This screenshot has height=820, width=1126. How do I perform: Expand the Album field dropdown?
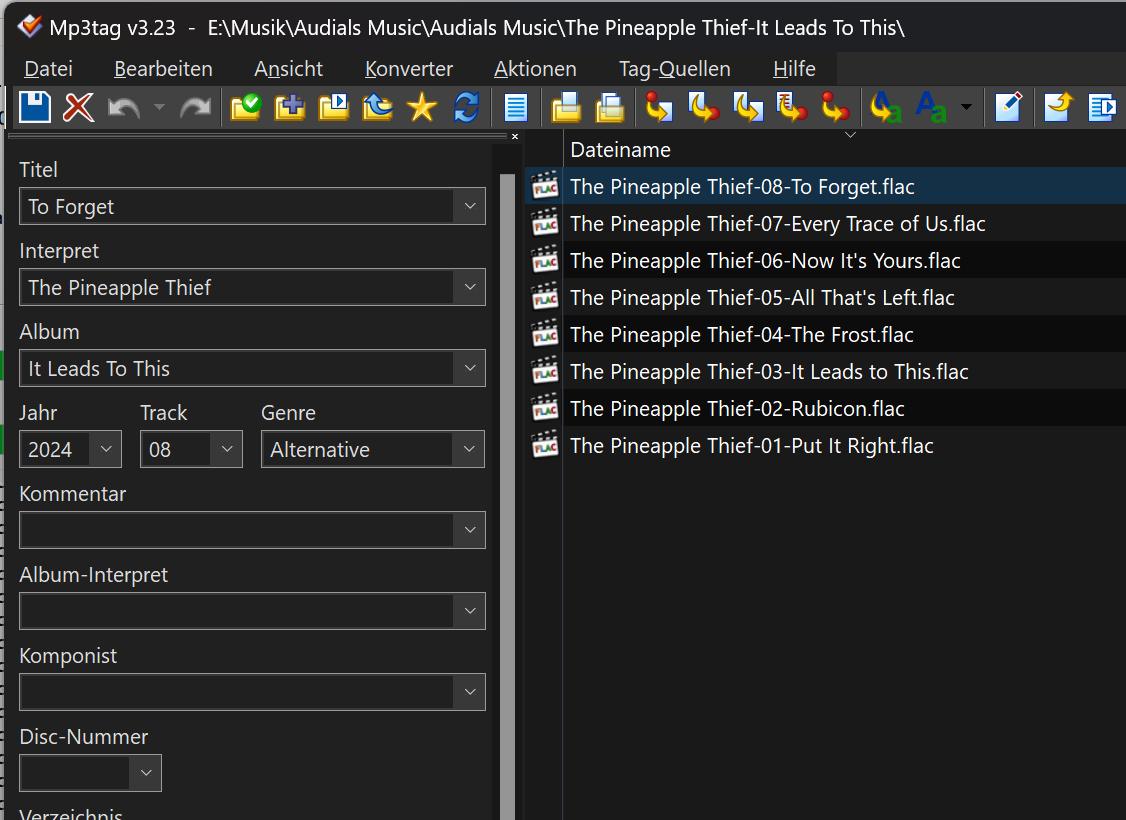[x=470, y=368]
